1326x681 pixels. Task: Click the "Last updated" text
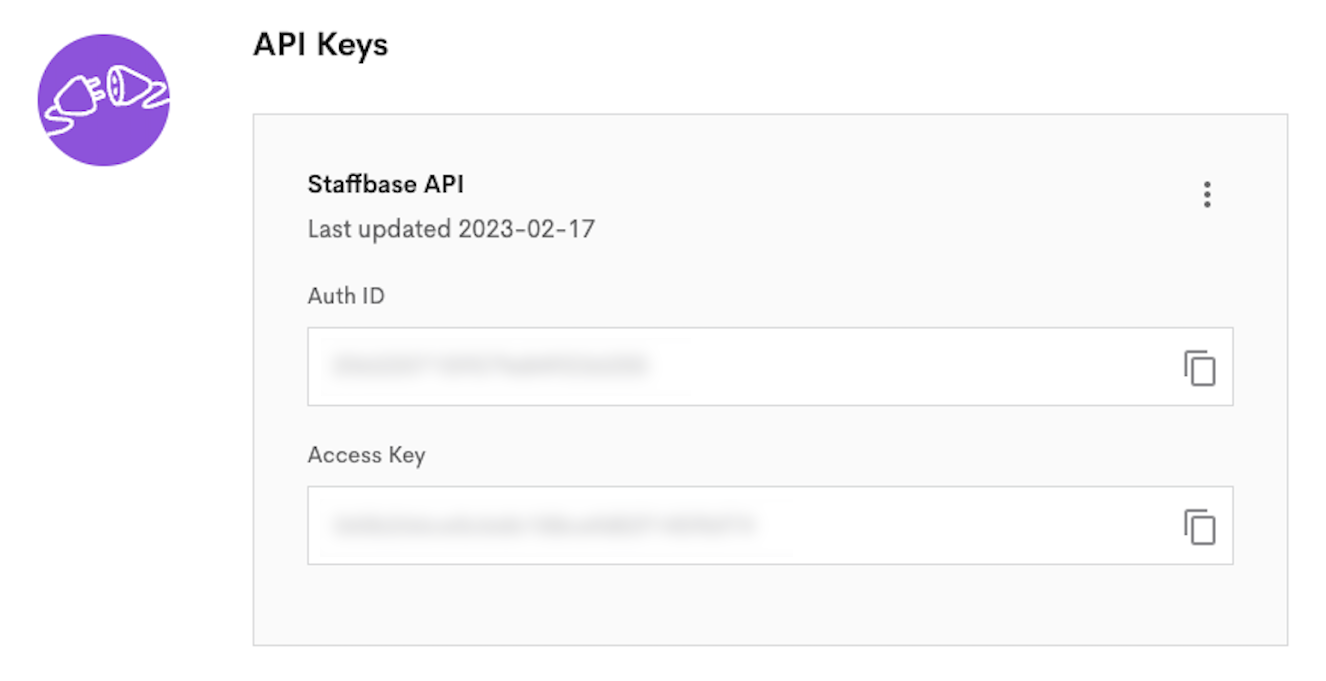tap(379, 229)
